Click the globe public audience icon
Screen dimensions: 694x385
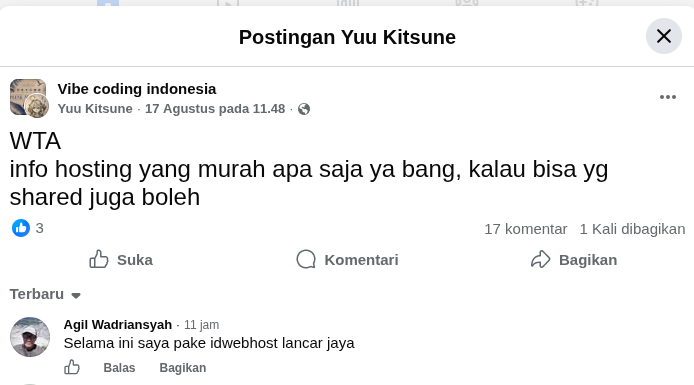(304, 109)
